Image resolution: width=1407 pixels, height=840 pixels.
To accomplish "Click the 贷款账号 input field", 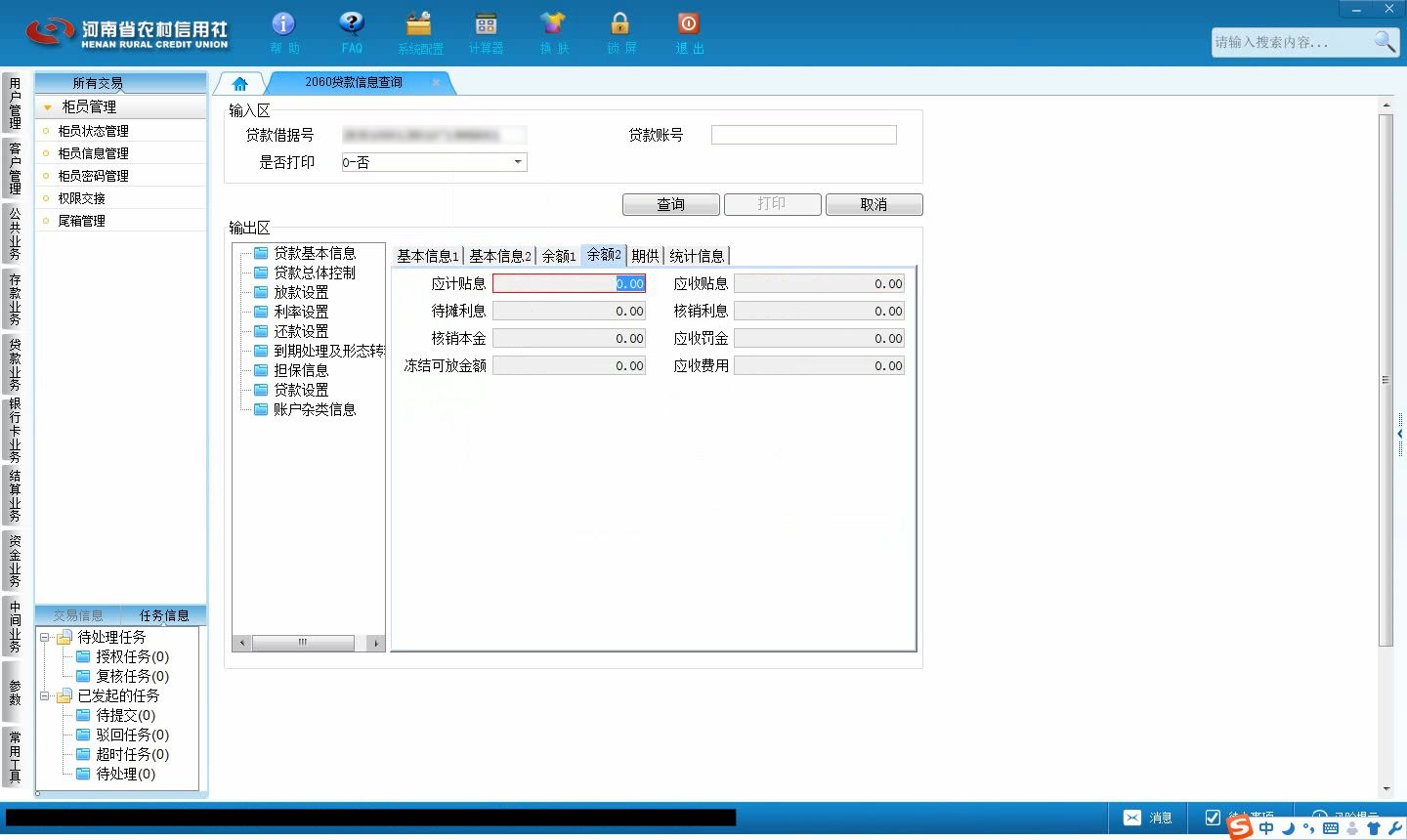I will click(x=803, y=135).
